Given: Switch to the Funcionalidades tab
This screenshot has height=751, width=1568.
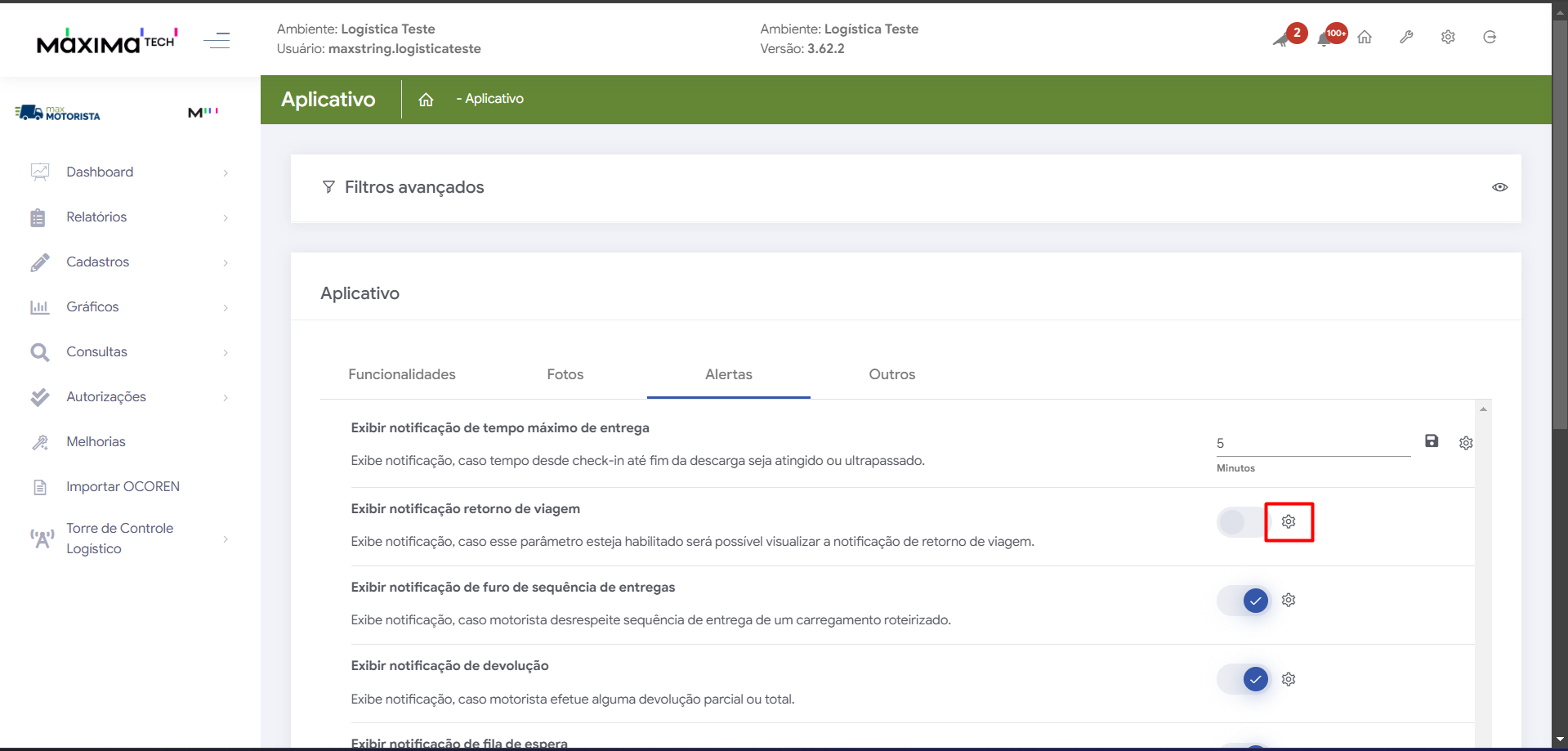Looking at the screenshot, I should [401, 374].
